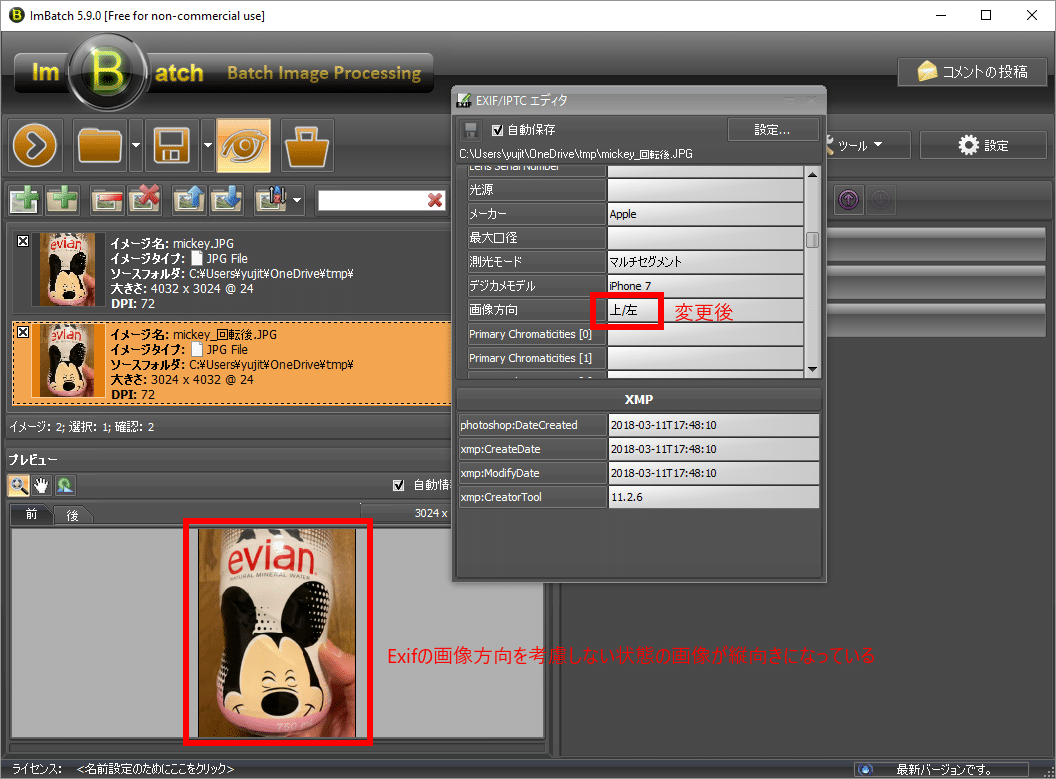Move image up with blue arrow icon
This screenshot has height=779, width=1056.
click(x=189, y=200)
